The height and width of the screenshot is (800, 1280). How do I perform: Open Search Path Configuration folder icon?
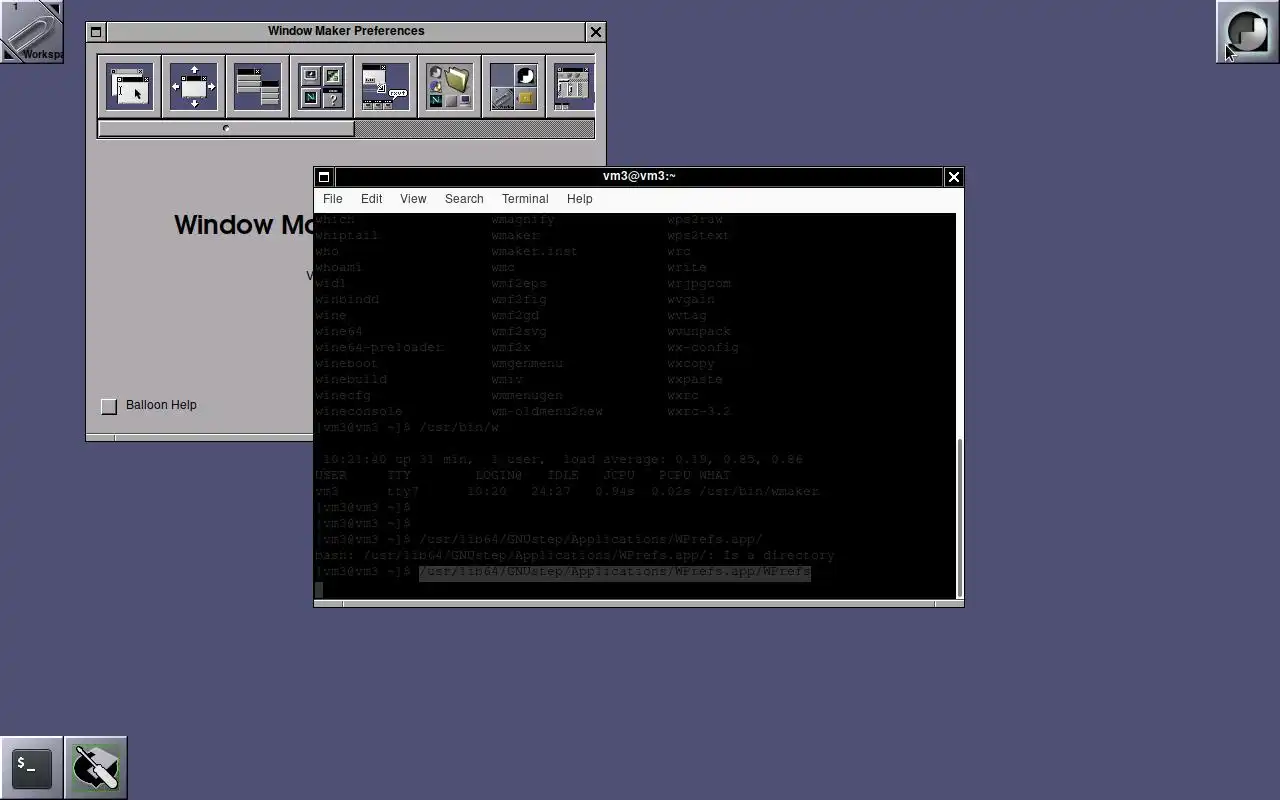click(450, 87)
